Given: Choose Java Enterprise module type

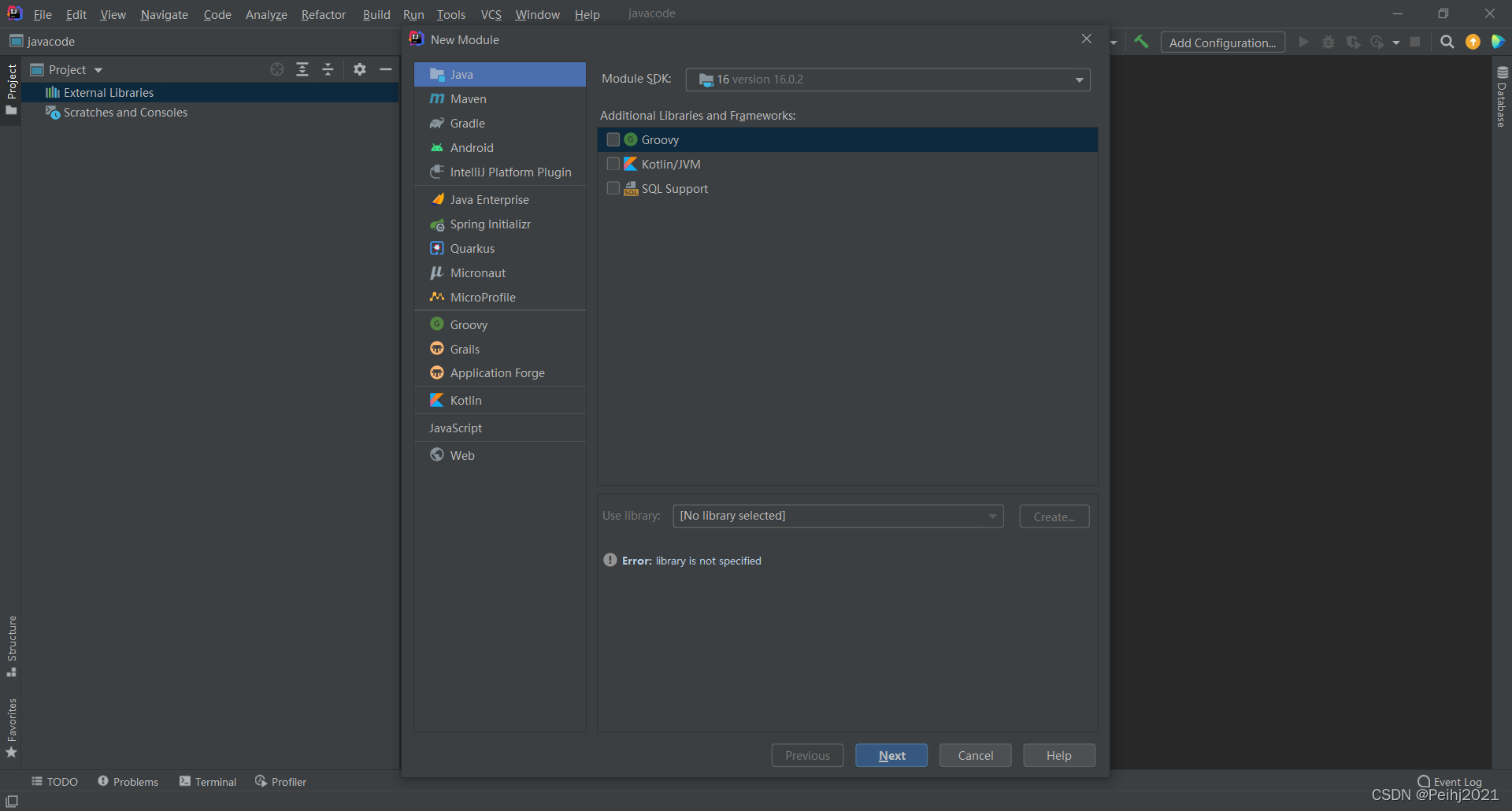Looking at the screenshot, I should [x=499, y=199].
